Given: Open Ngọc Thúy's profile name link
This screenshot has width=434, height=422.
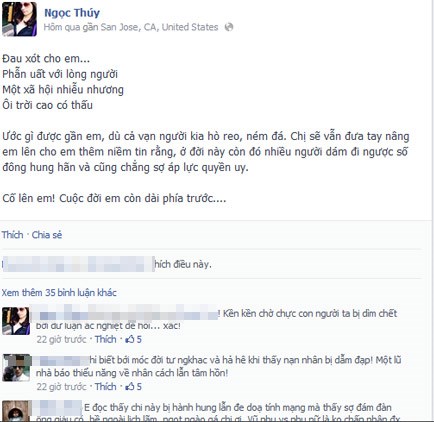Looking at the screenshot, I should 72,13.
